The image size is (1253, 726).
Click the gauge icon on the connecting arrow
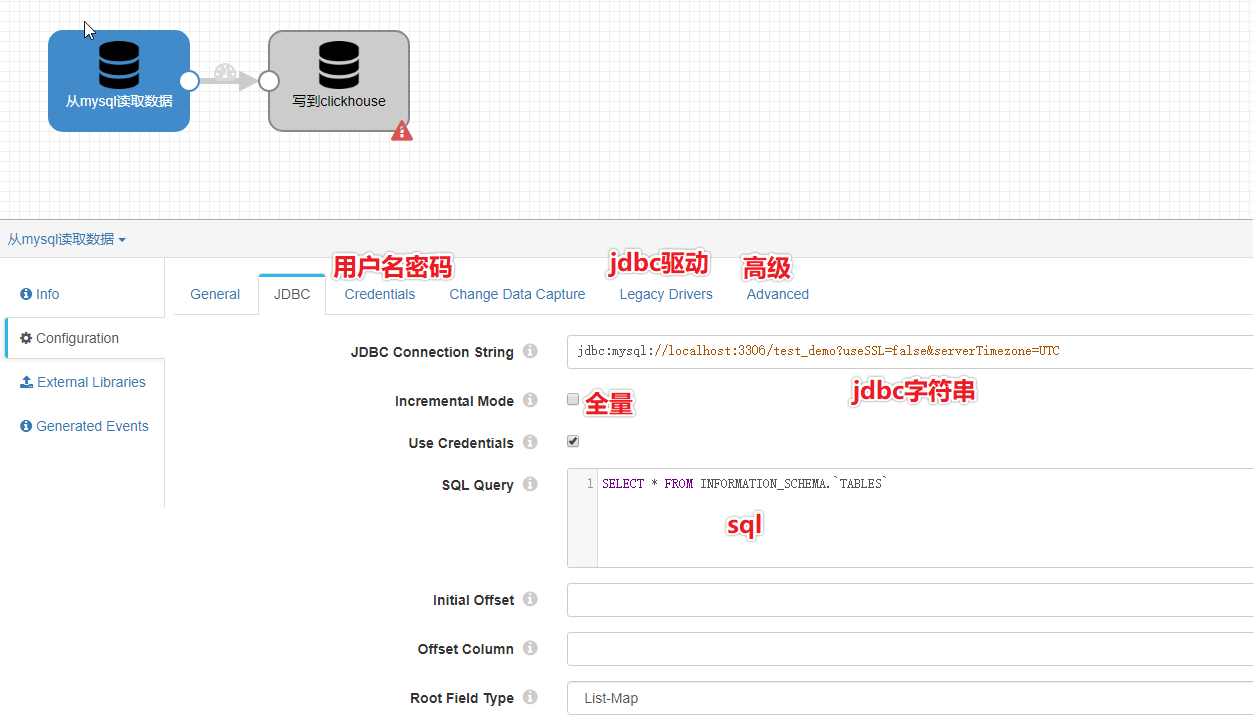tap(224, 73)
